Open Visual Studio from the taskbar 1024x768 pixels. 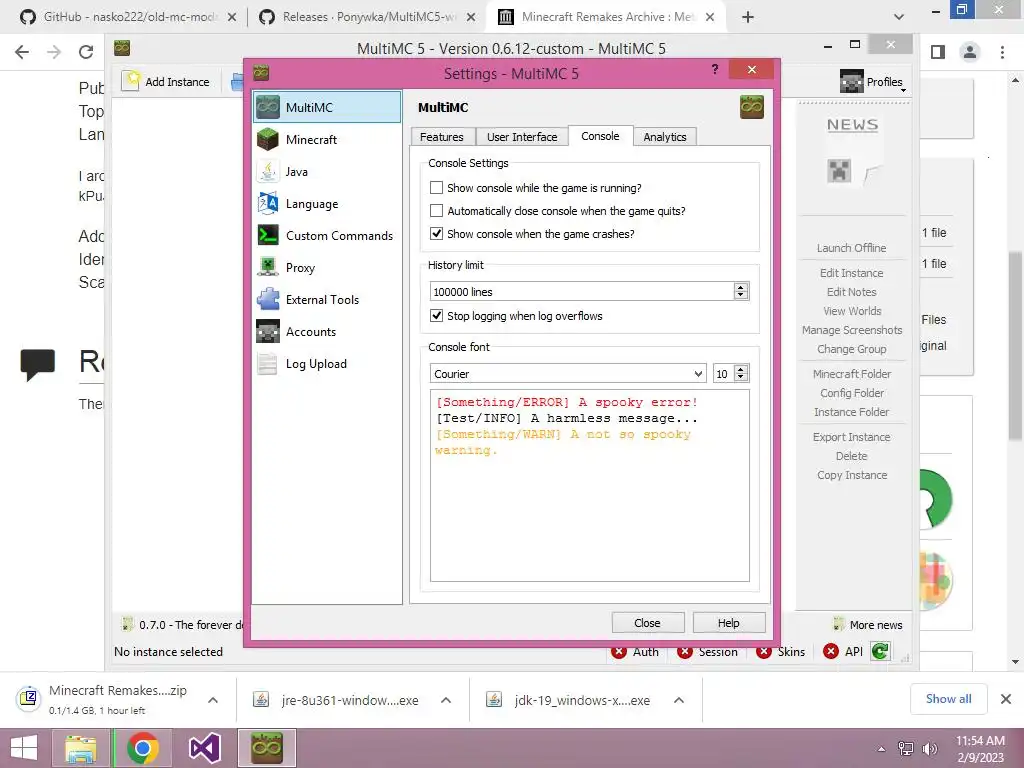pos(204,748)
